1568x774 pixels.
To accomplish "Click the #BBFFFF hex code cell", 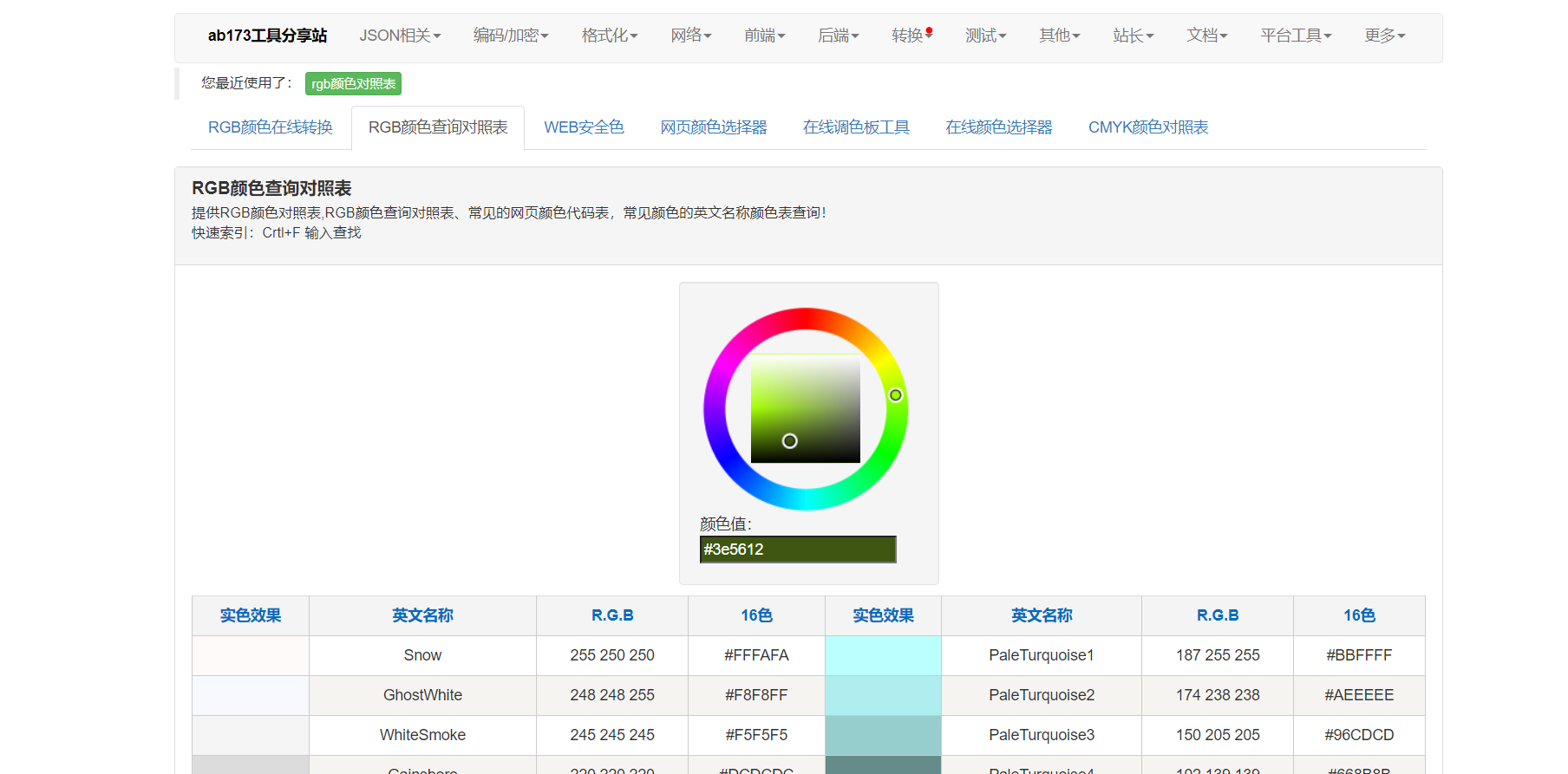I will pyautogui.click(x=1359, y=655).
